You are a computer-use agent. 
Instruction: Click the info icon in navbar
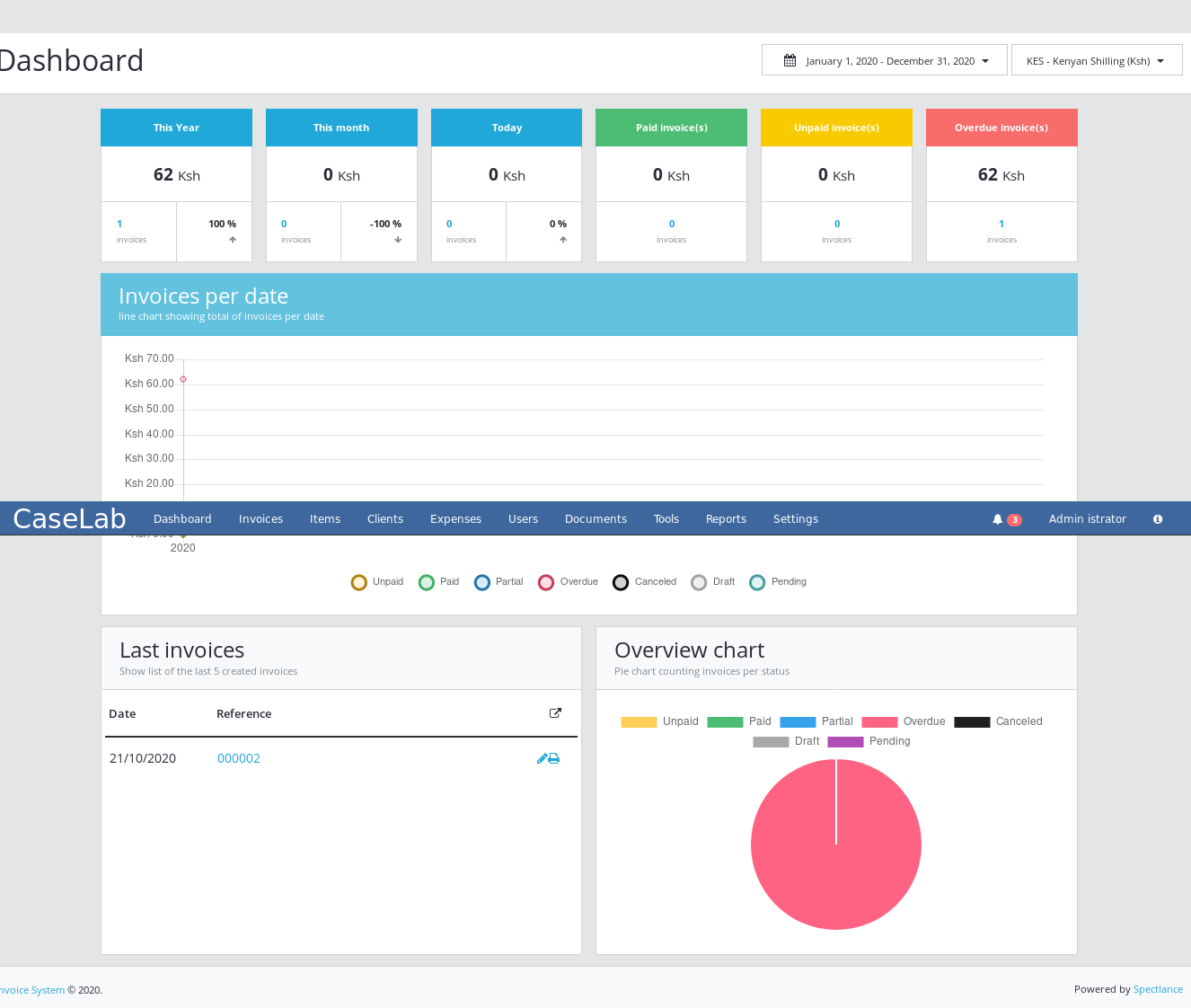1158,519
